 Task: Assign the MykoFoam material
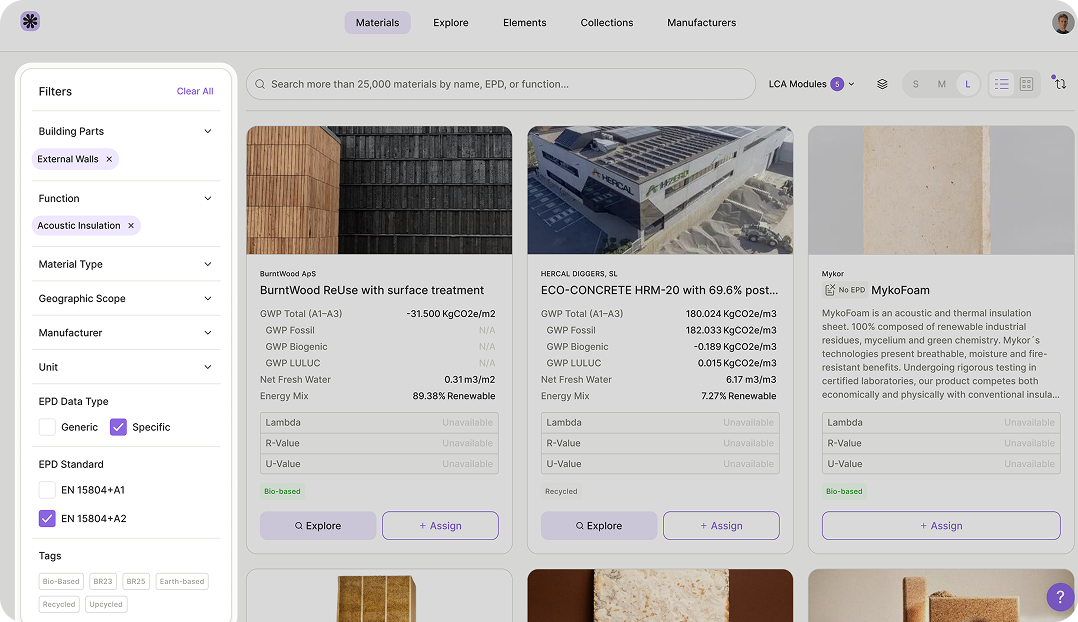coord(941,526)
